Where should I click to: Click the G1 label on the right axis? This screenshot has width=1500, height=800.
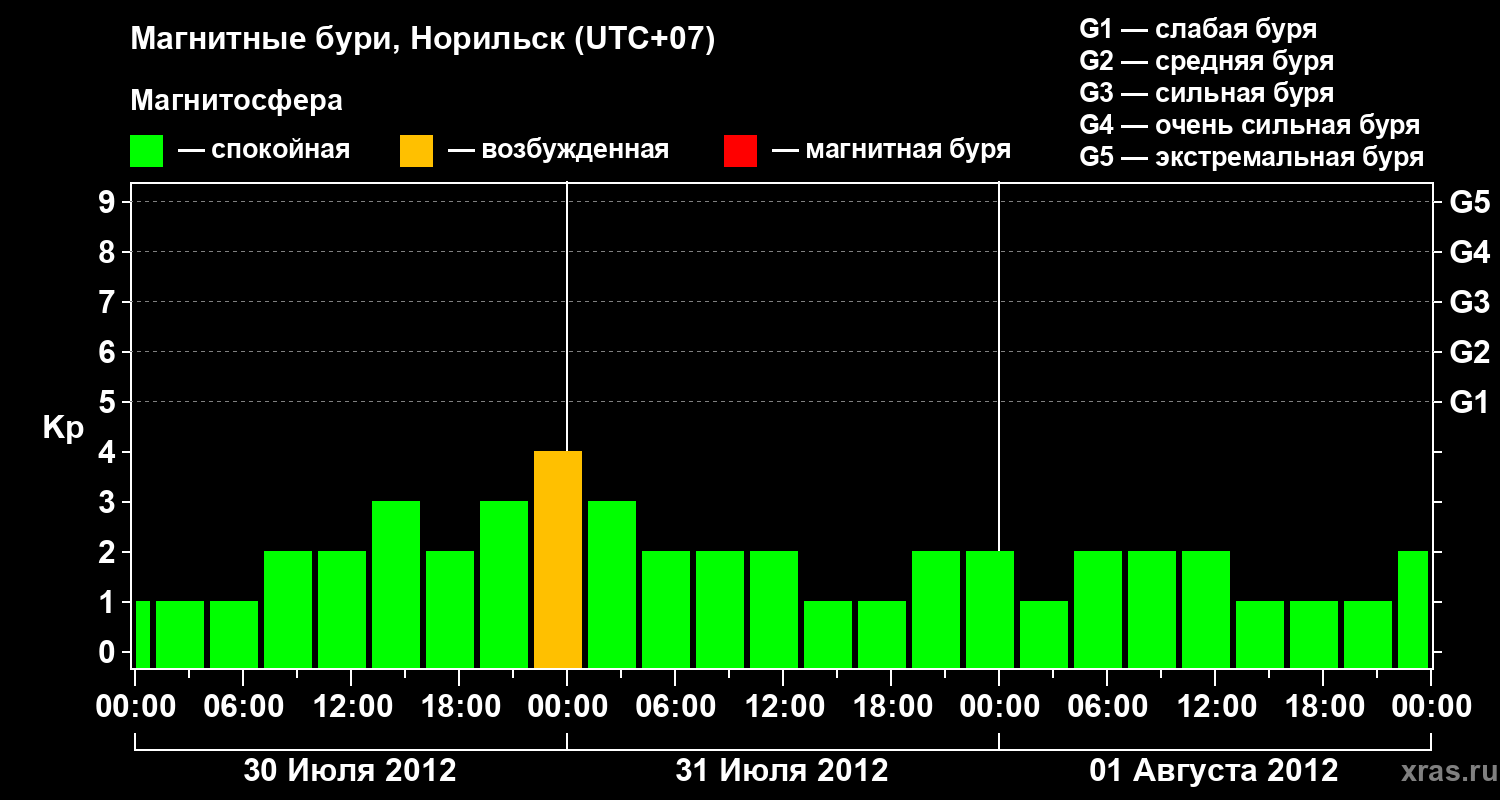point(1469,402)
